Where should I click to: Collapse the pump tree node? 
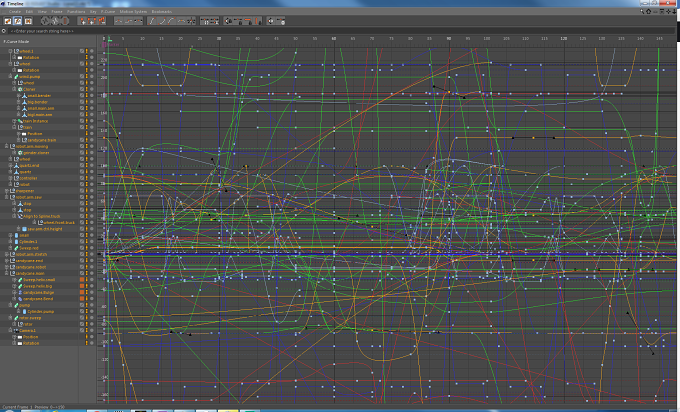tap(10, 305)
